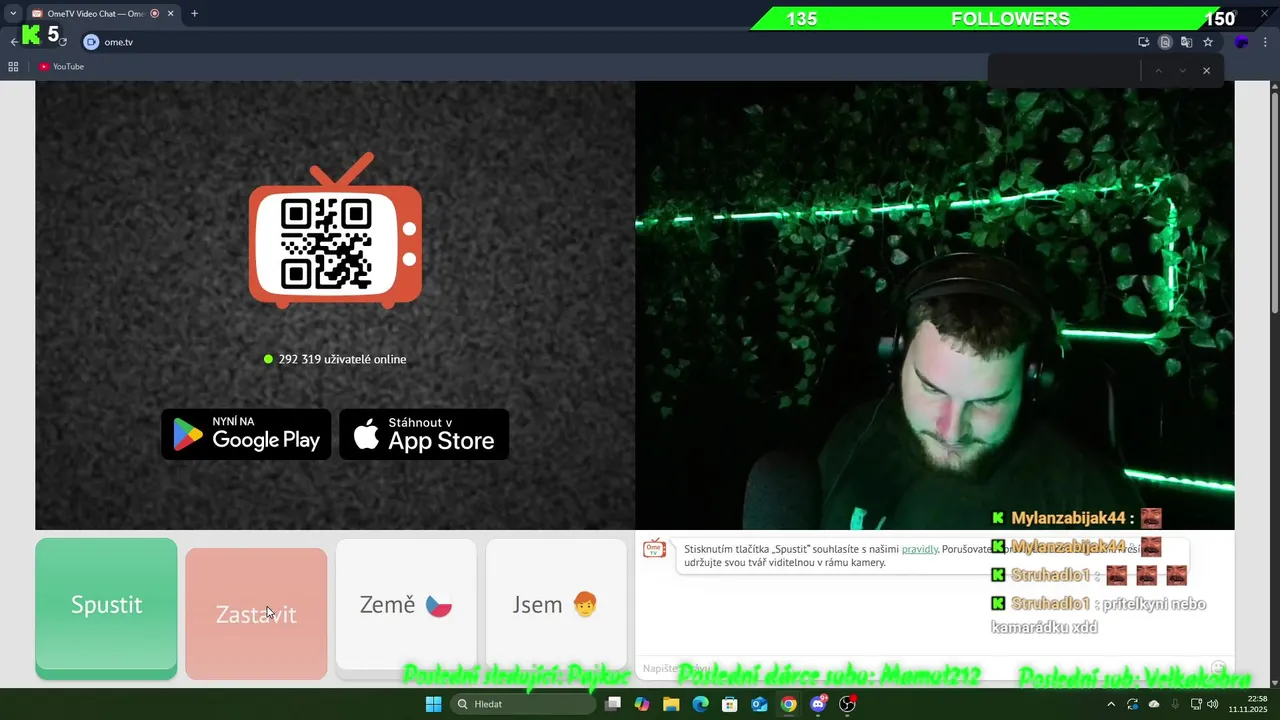This screenshot has width=1280, height=720.
Task: Click the microphone tray icon
Action: click(x=1175, y=704)
